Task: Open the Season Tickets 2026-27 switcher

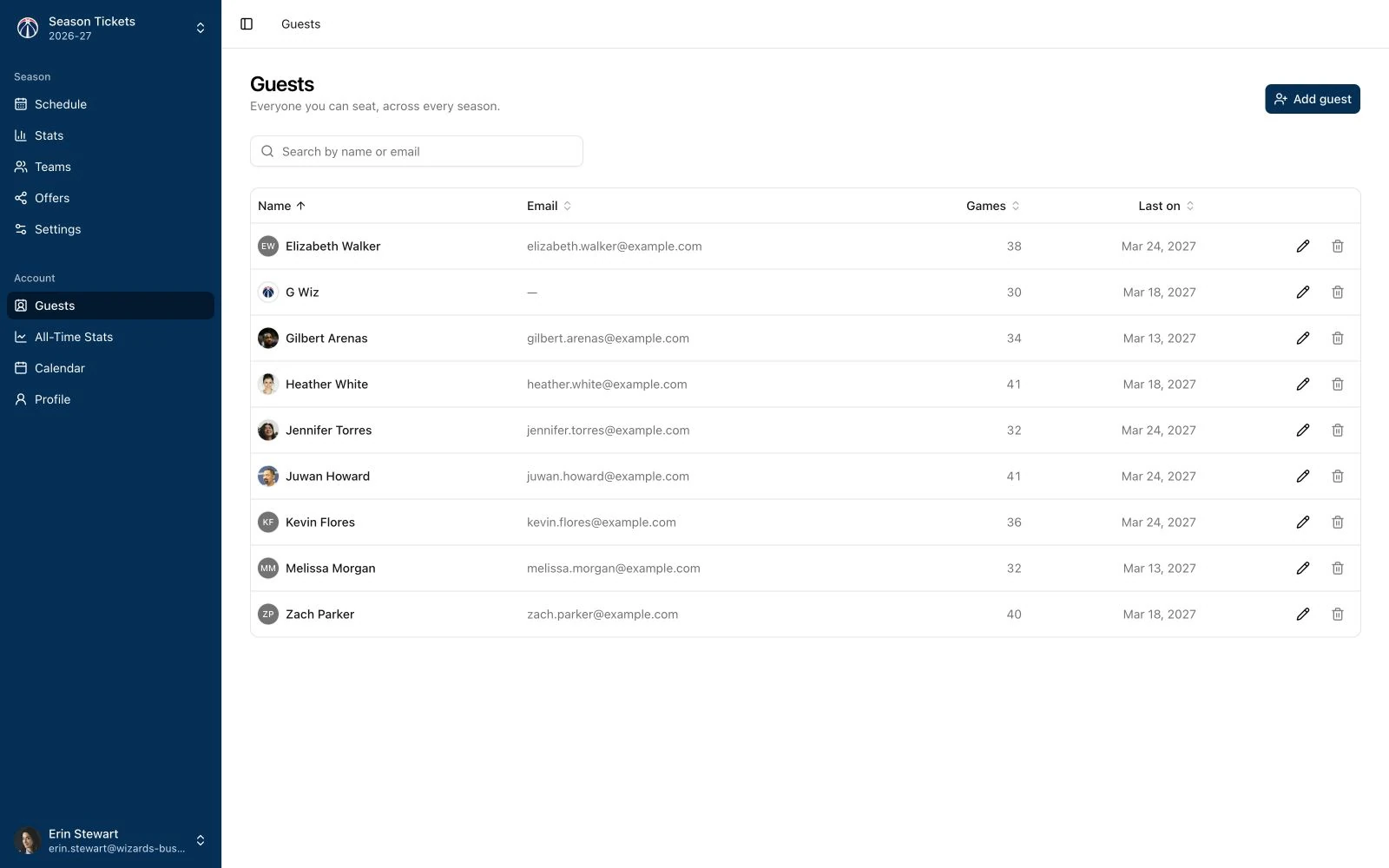Action: click(111, 28)
